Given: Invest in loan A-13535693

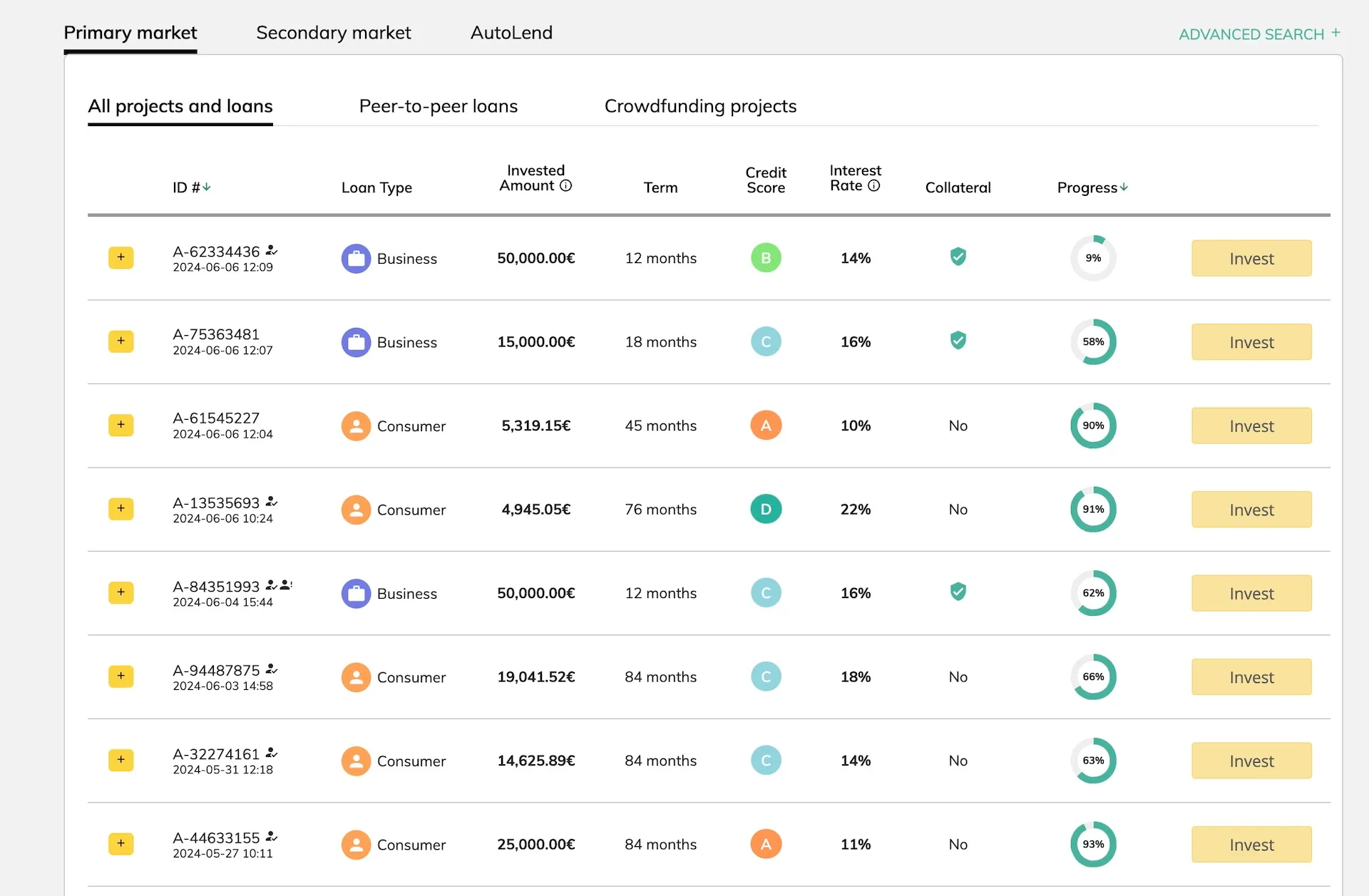Looking at the screenshot, I should pos(1251,510).
